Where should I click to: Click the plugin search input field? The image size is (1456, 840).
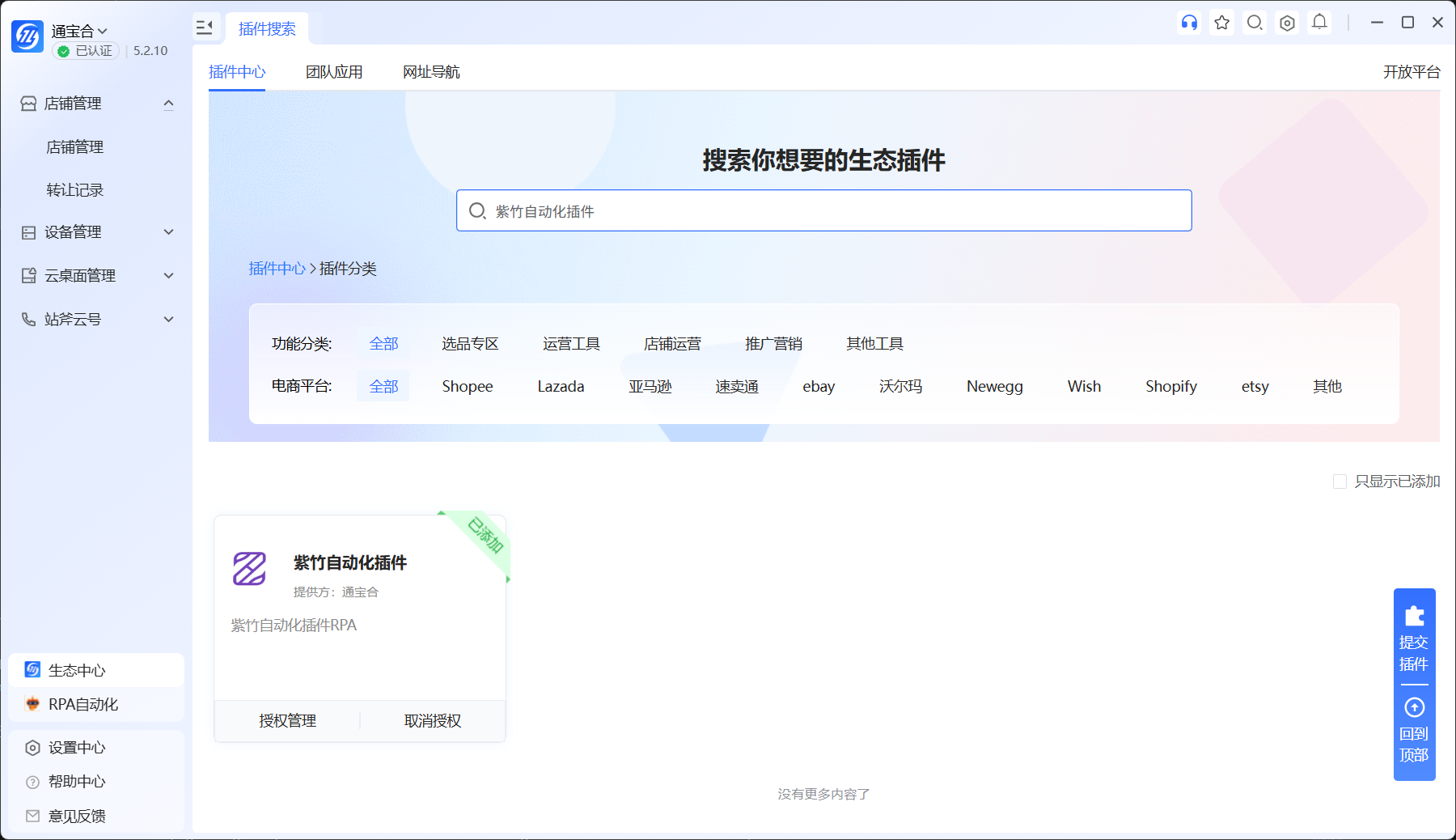823,210
